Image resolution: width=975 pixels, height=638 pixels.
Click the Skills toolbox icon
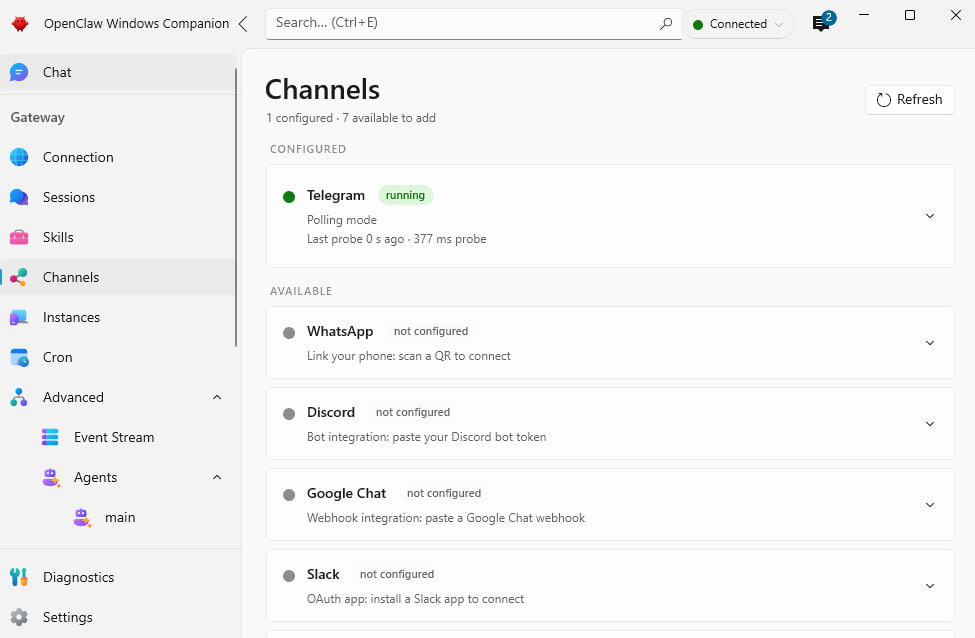tap(19, 238)
